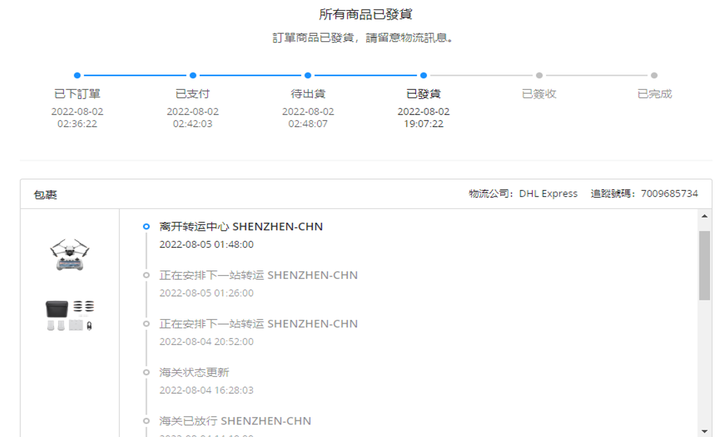Select tracking number 7009685734
The image size is (720, 437).
(669, 194)
